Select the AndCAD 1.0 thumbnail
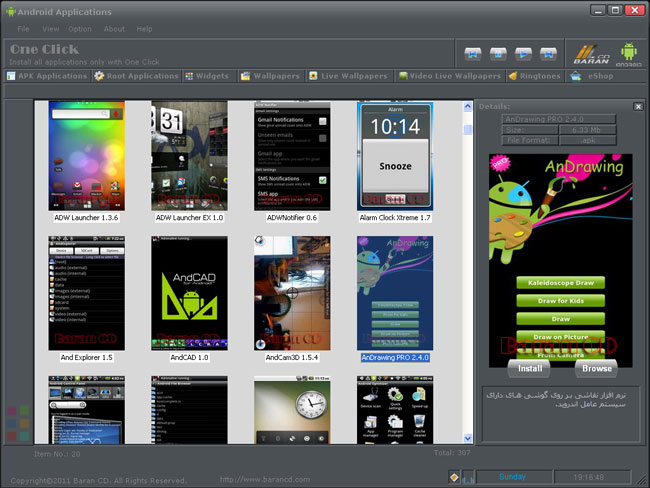This screenshot has height=488, width=650. [x=189, y=293]
